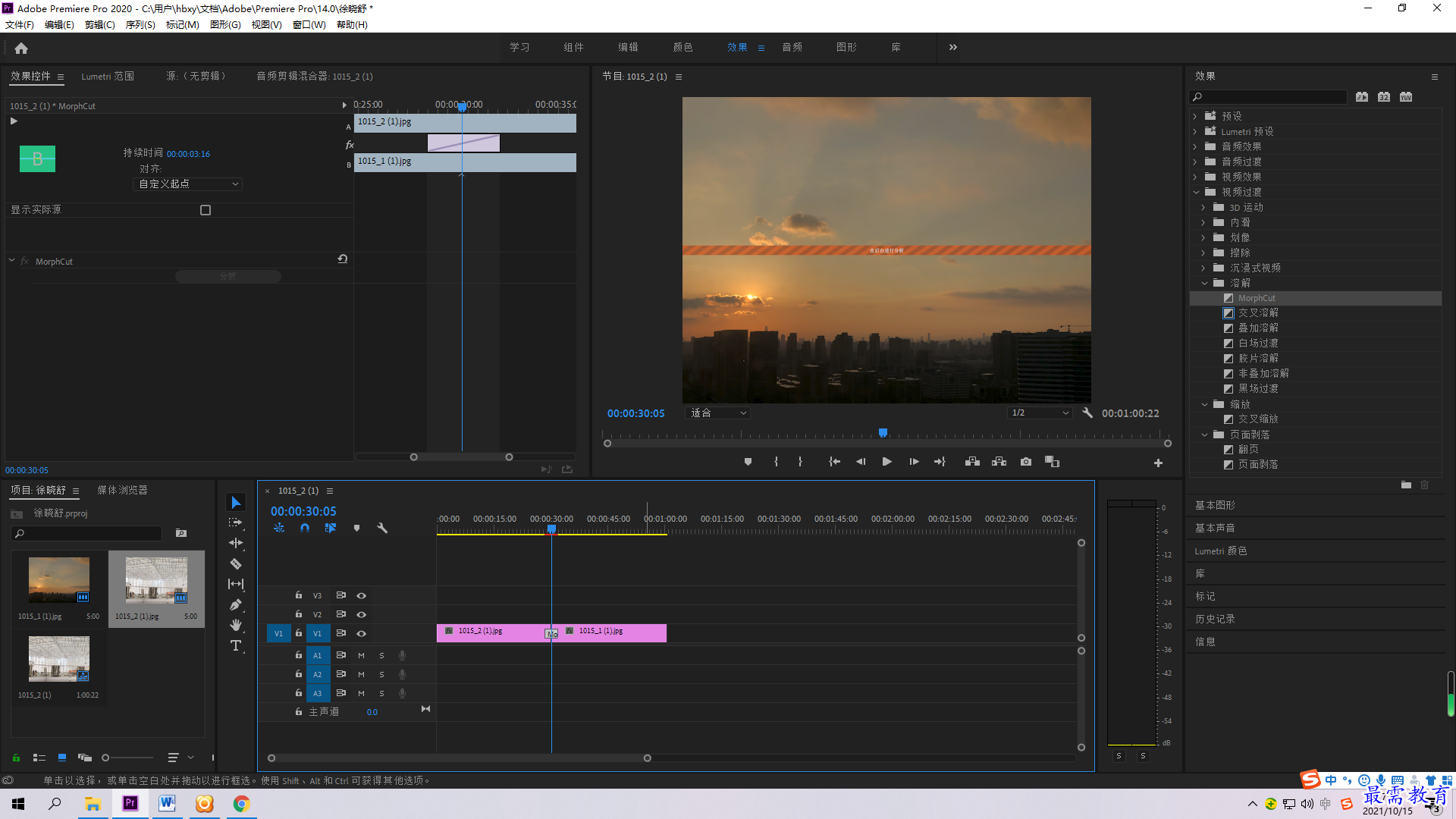
Task: Click Extract button in Program monitor
Action: 999,462
